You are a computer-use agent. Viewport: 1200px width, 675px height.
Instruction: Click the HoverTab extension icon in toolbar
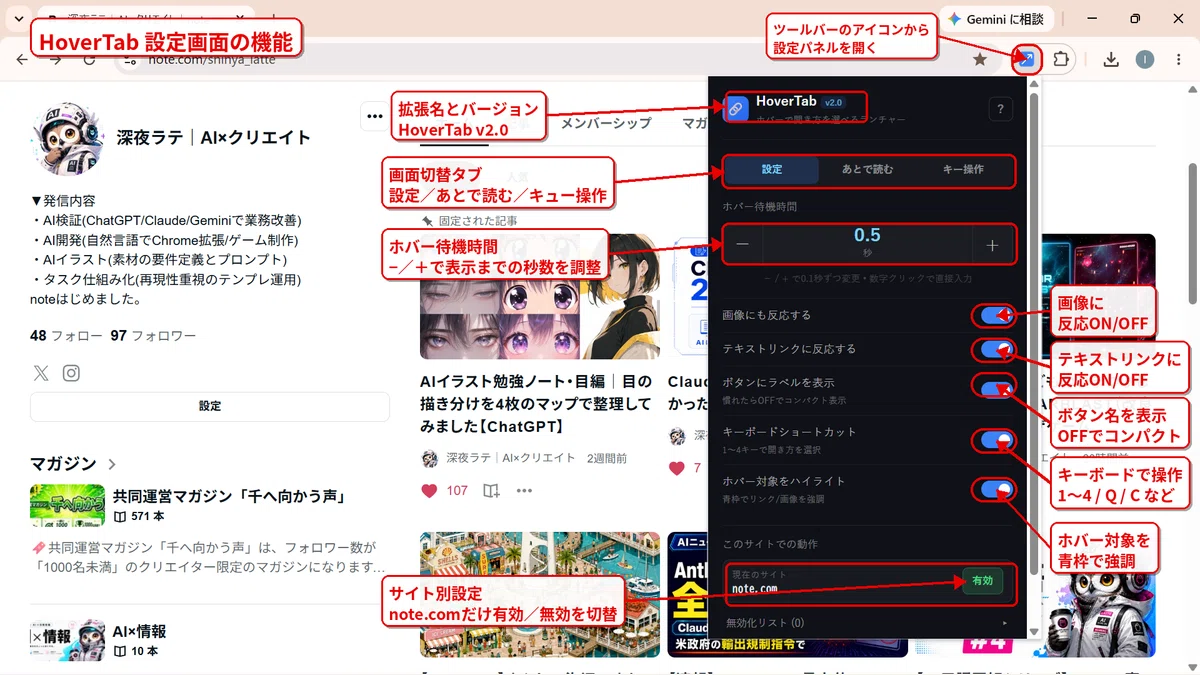pyautogui.click(x=1027, y=60)
